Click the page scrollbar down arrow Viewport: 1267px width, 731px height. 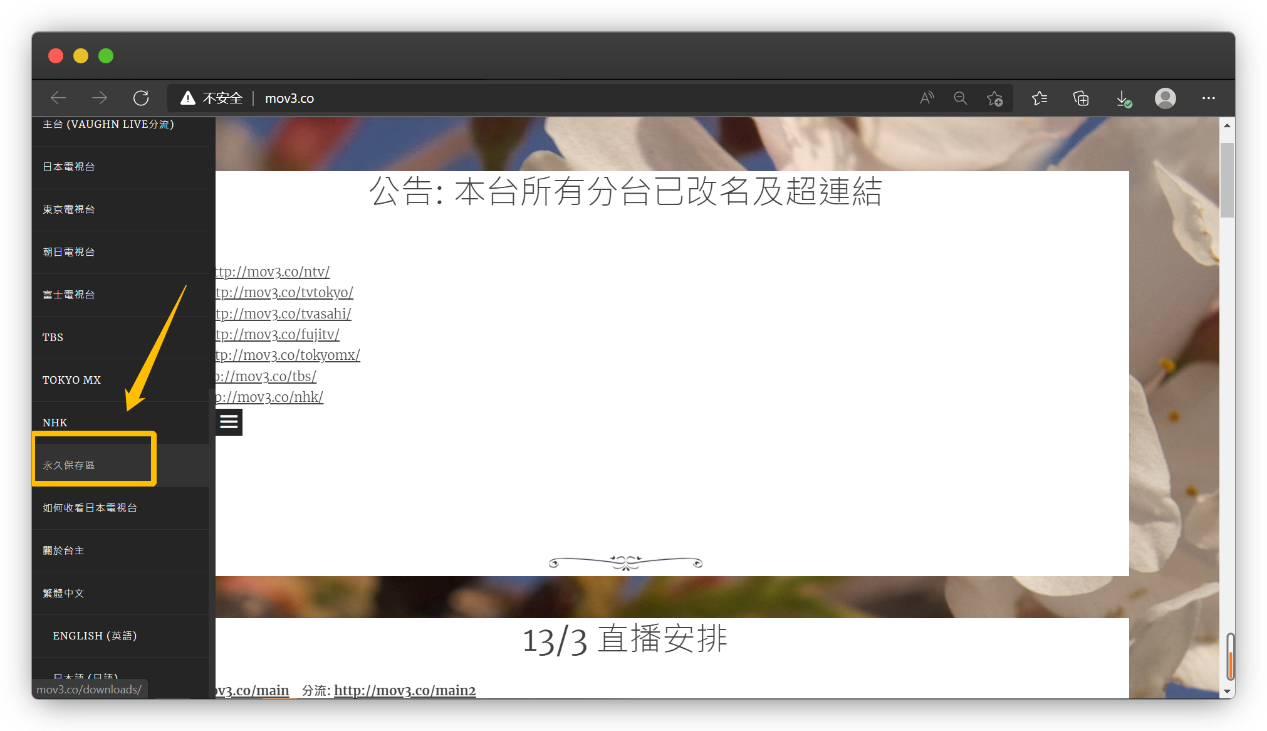[x=1227, y=690]
